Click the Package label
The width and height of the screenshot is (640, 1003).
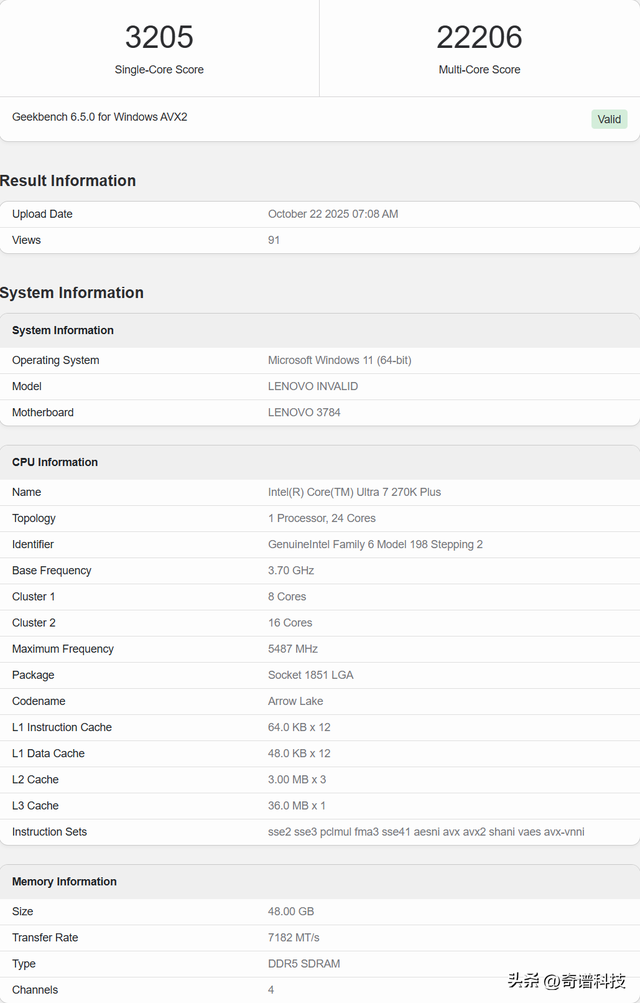(33, 675)
